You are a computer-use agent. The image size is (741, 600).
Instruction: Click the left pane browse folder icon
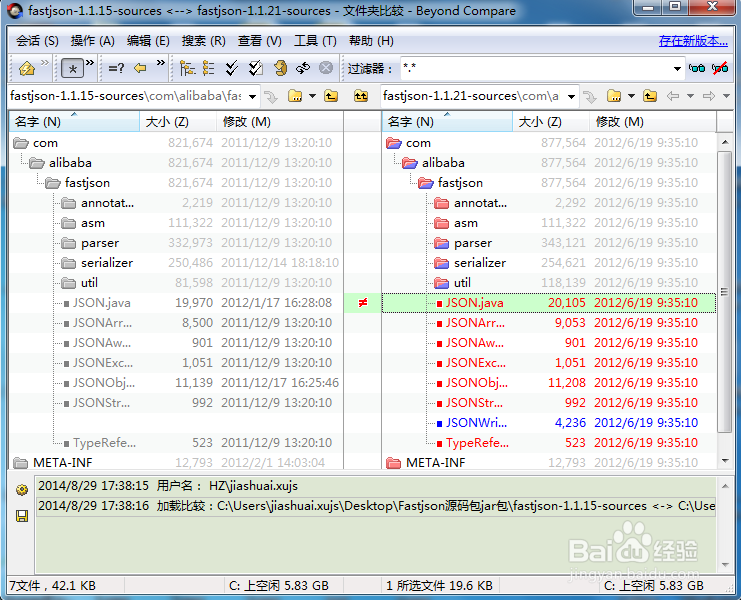[295, 96]
